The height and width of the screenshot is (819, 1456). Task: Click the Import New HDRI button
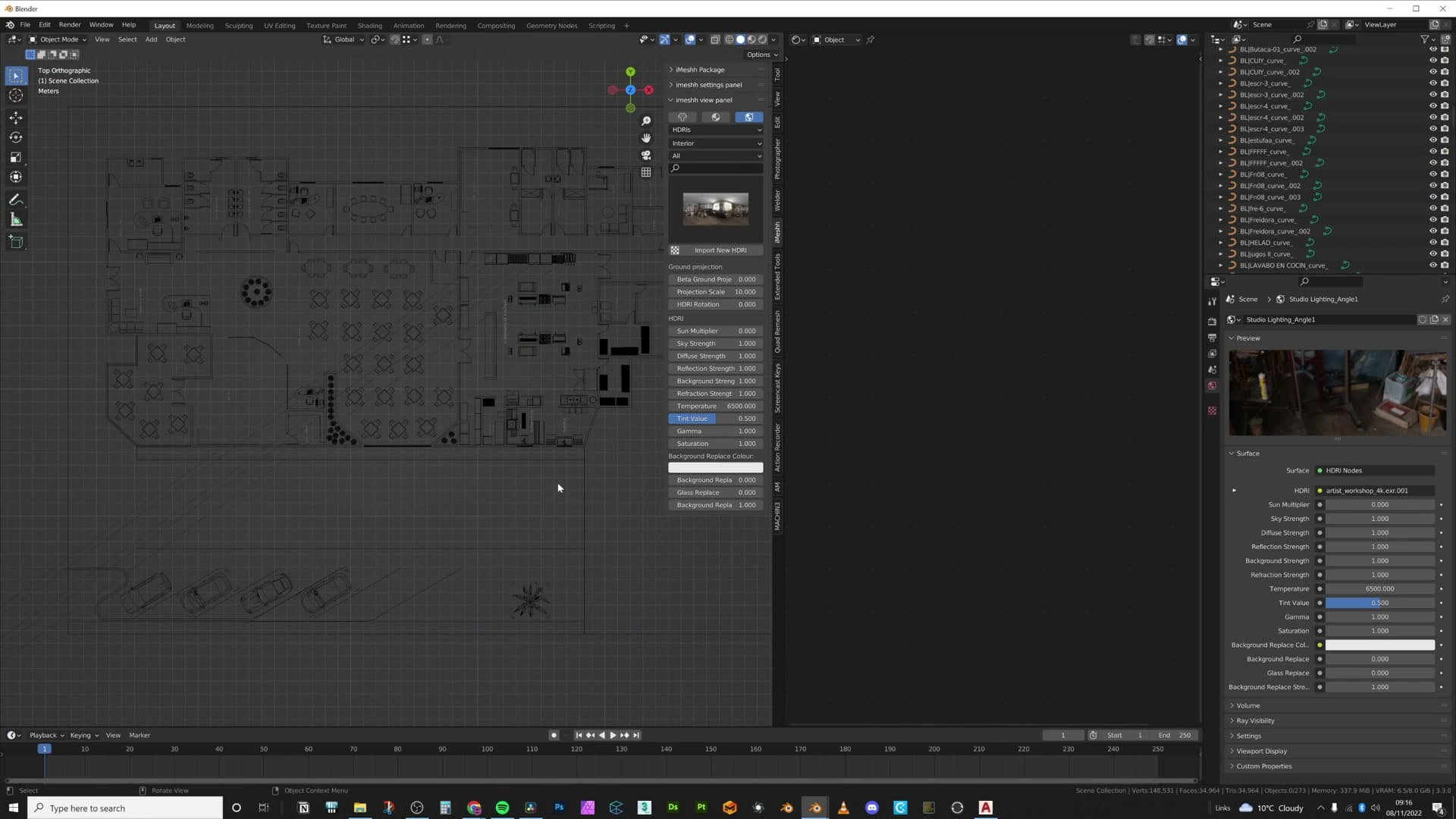click(716, 250)
